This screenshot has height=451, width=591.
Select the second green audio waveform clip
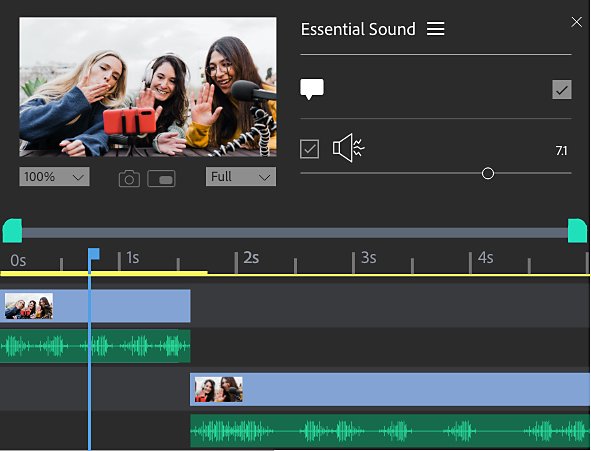point(390,431)
